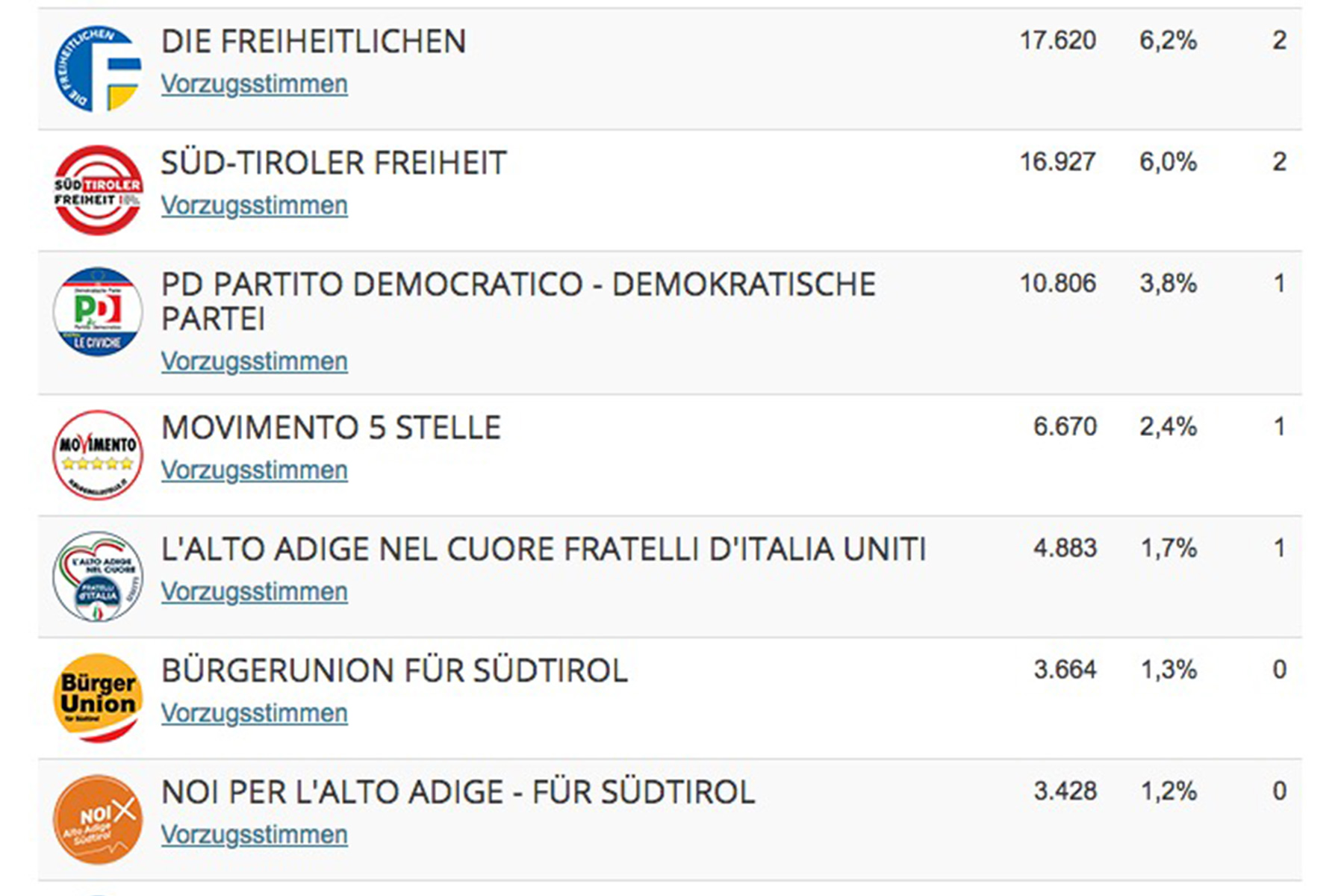Viewport: 1344px width, 896px height.
Task: Click the DIE FREIHEITLICHEN party name
Action: point(314,42)
